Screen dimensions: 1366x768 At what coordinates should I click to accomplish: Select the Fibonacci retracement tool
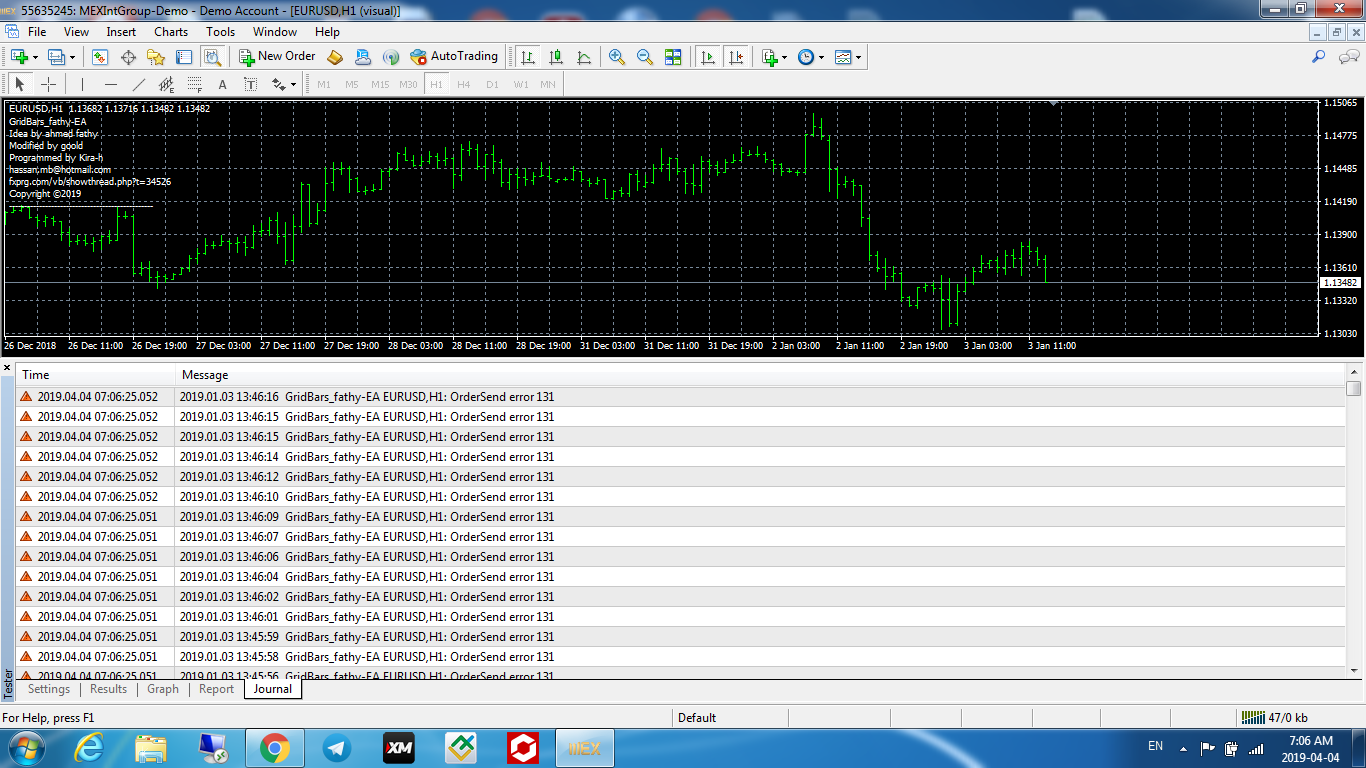click(x=194, y=85)
